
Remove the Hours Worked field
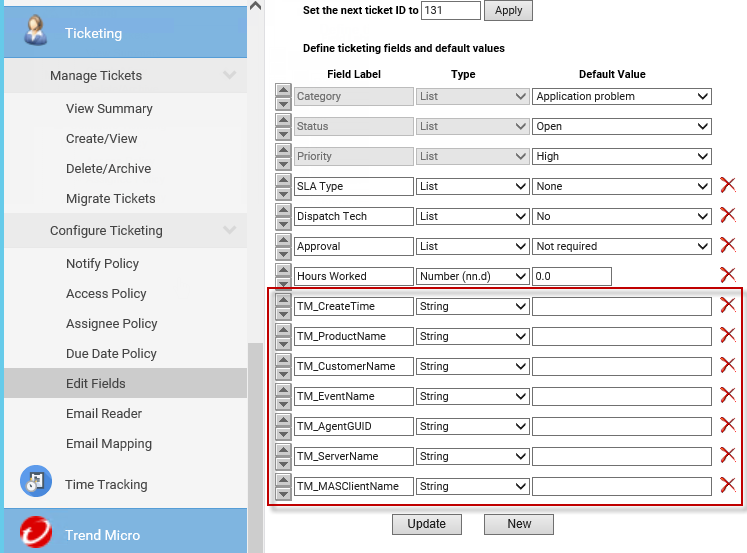pos(727,276)
